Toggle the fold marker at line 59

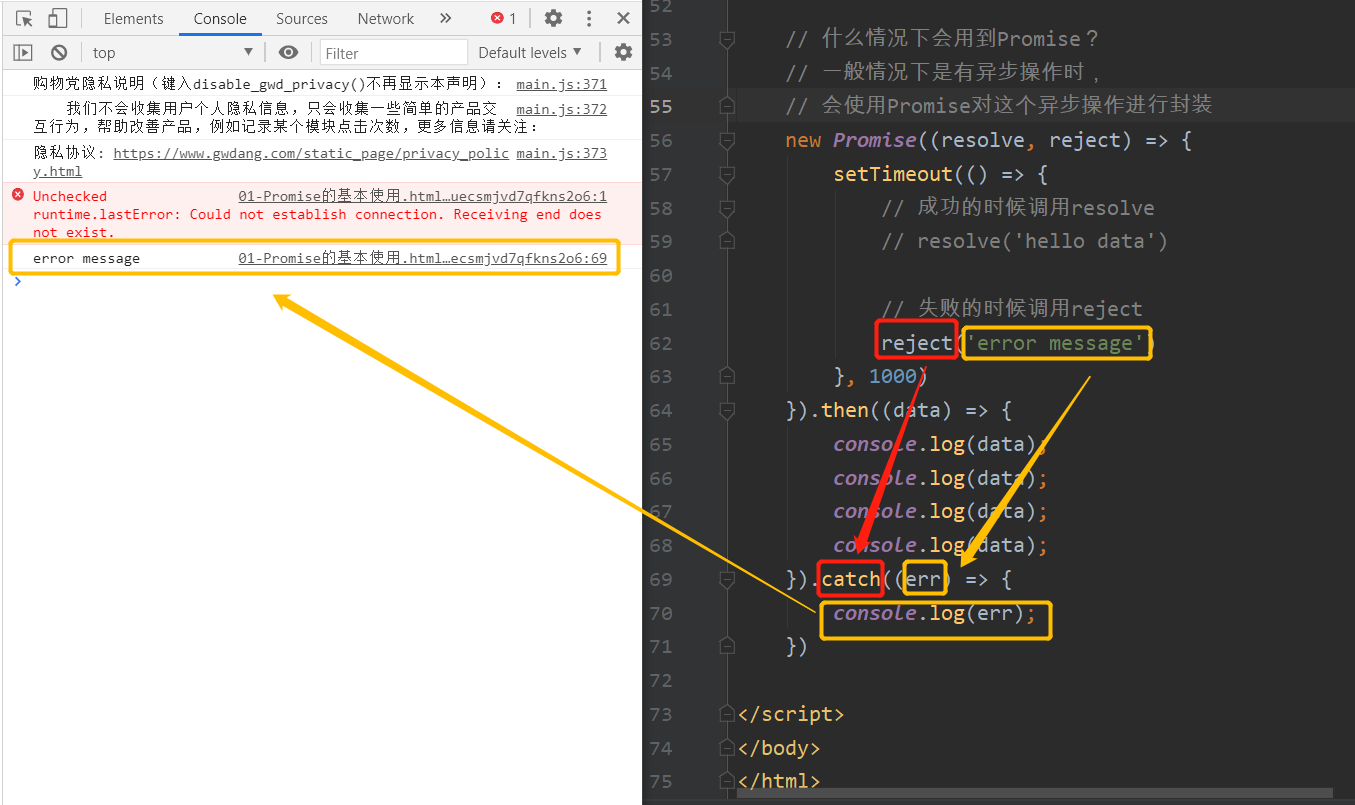click(727, 241)
